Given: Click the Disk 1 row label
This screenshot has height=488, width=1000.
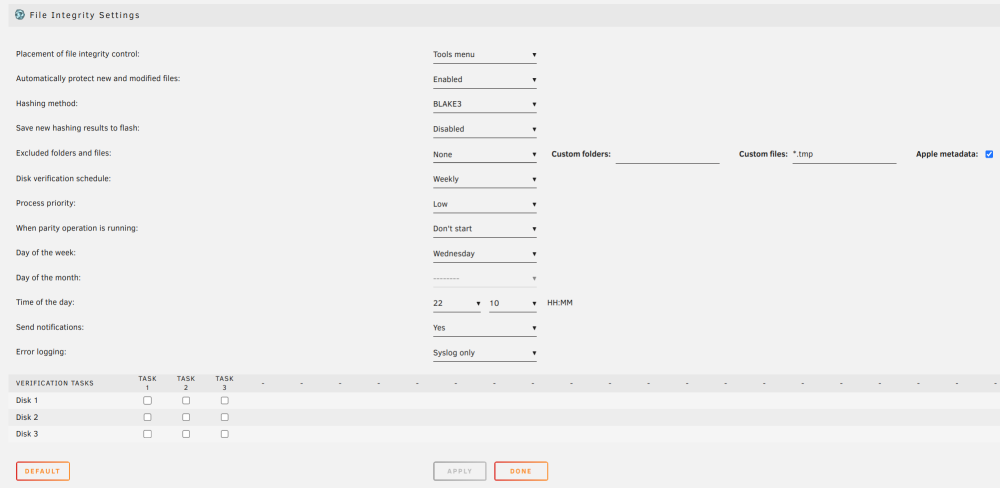Looking at the screenshot, I should 27,401.
